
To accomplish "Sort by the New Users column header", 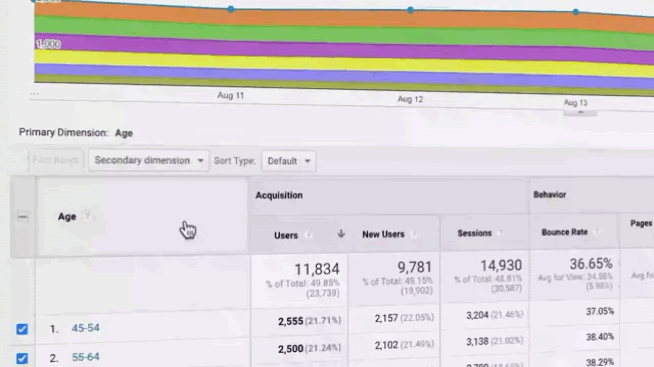I will click(383, 234).
